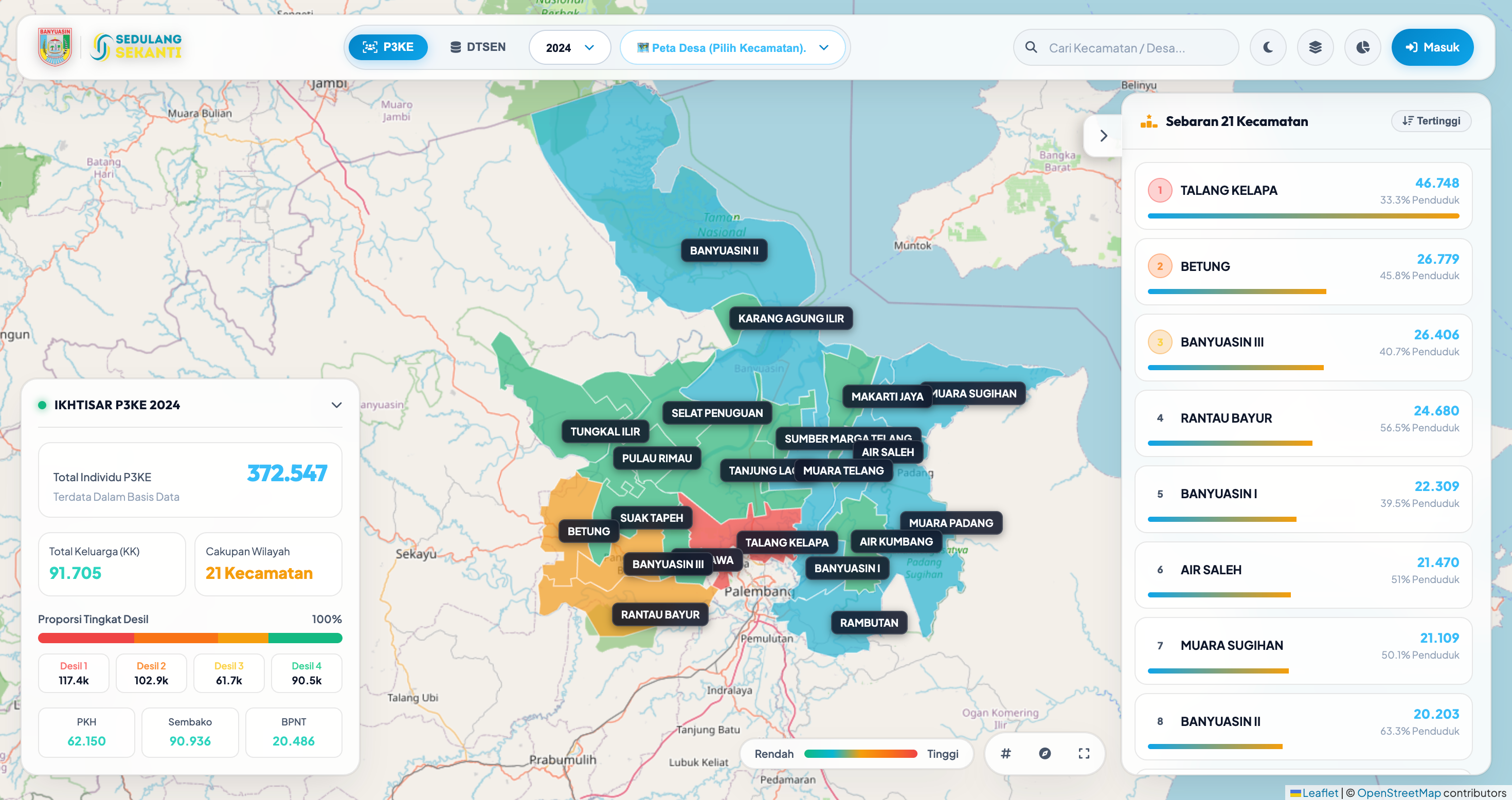Click the Banyuasin regency crest logo

pyautogui.click(x=55, y=47)
